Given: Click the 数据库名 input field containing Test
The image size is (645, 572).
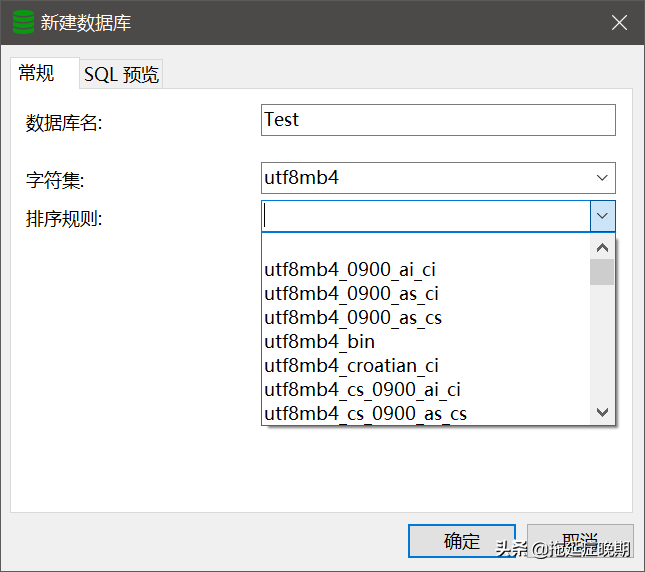Looking at the screenshot, I should [x=438, y=120].
